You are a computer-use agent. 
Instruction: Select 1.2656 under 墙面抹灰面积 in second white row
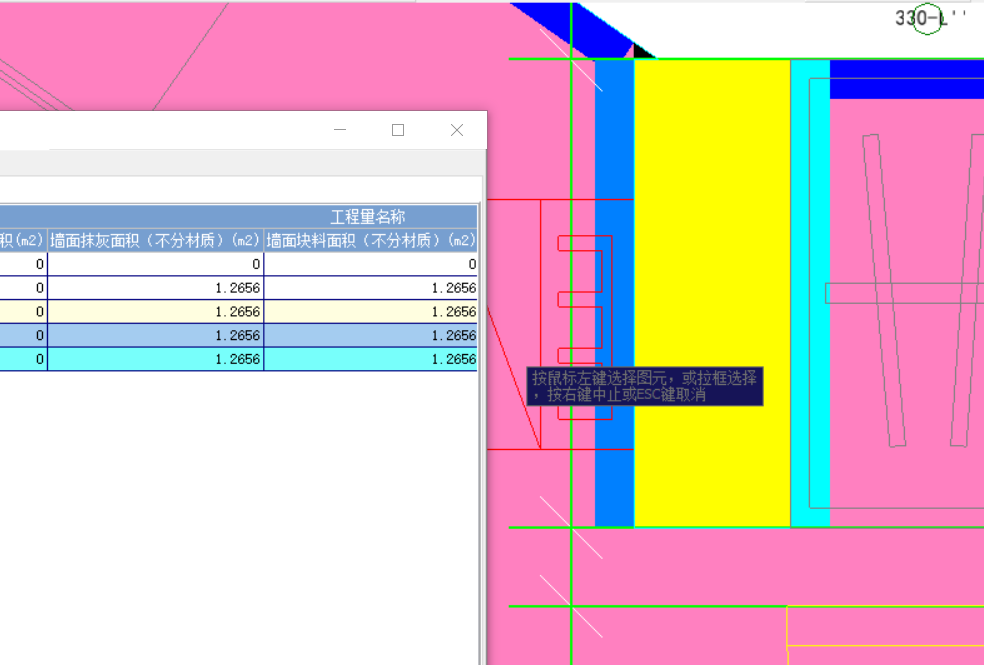(x=155, y=288)
